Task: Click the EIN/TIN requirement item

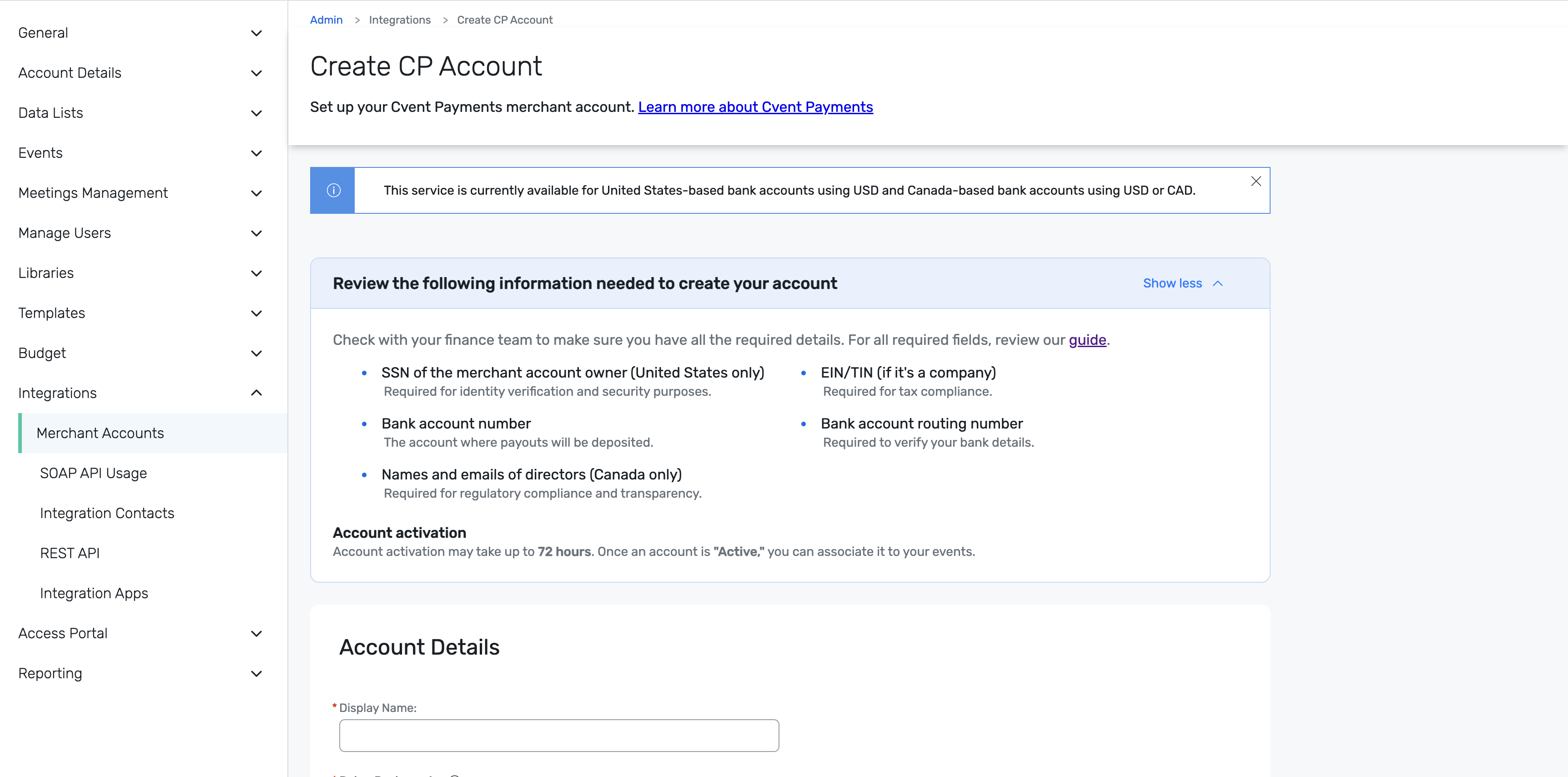Action: pos(908,373)
